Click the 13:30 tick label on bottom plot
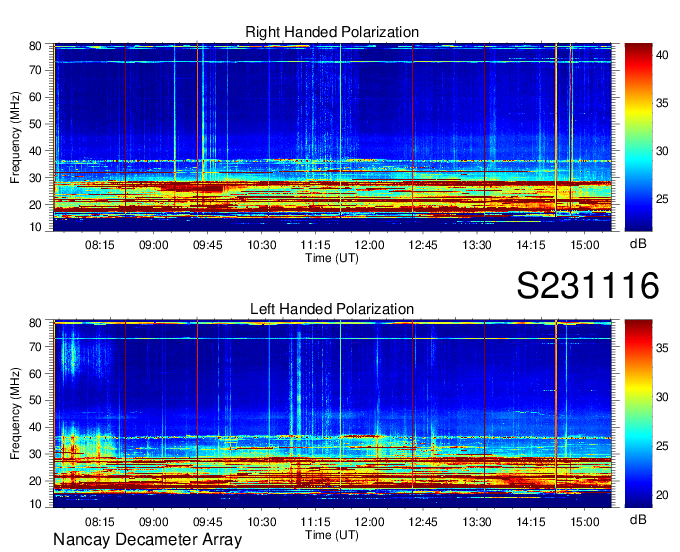Image resolution: width=680 pixels, height=552 pixels. (477, 522)
